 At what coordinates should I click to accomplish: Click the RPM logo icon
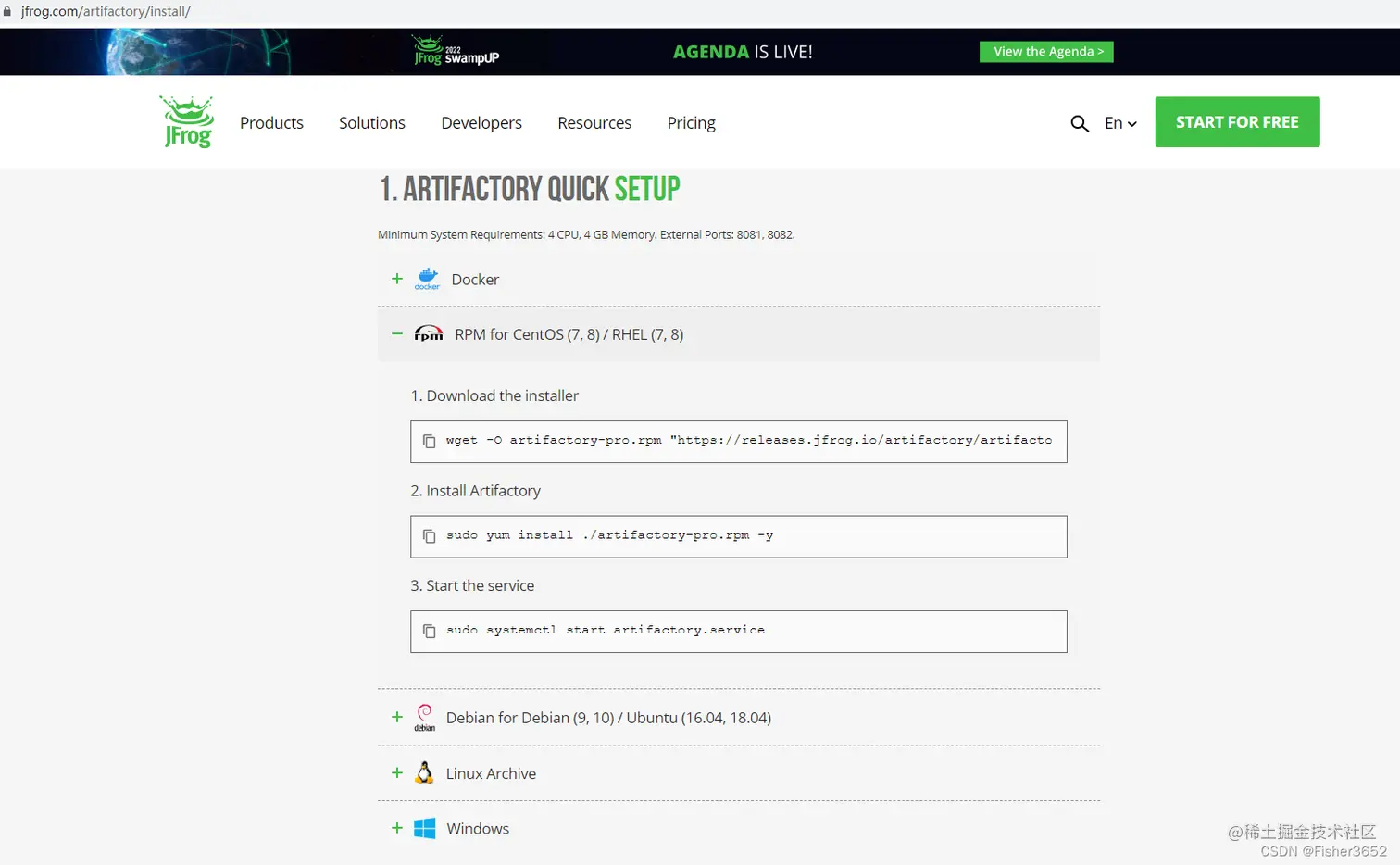428,333
